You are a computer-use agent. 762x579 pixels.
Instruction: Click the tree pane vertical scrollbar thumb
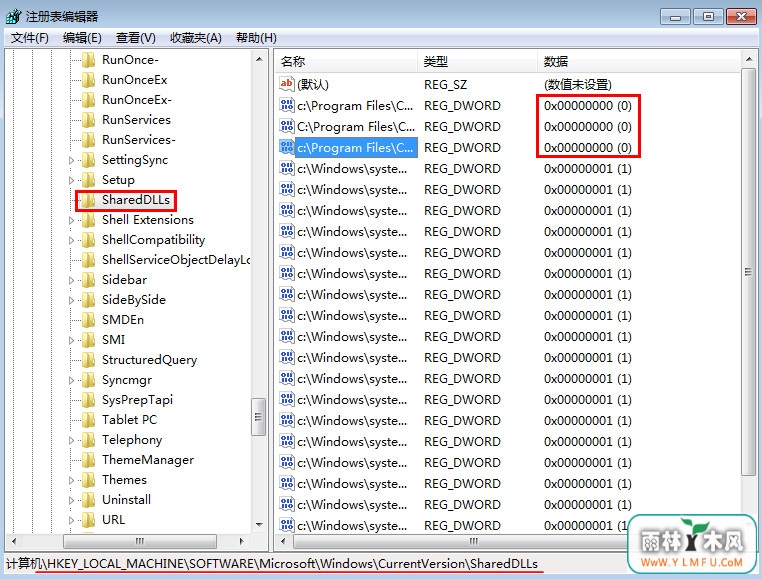coord(259,417)
